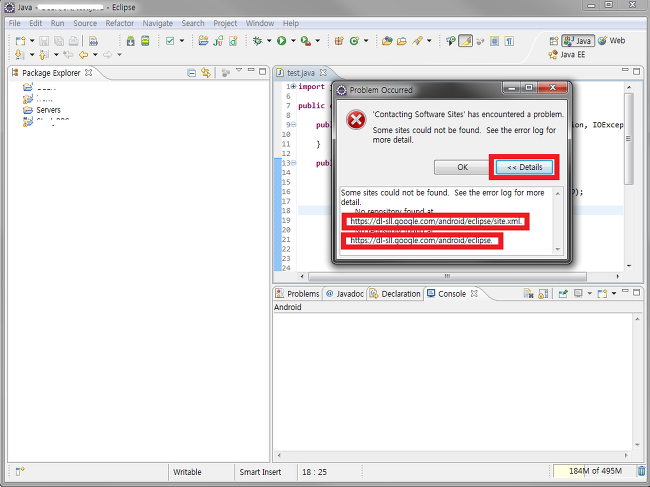Screen dimensions: 650x487
Task: Open the Help menu
Action: point(291,23)
